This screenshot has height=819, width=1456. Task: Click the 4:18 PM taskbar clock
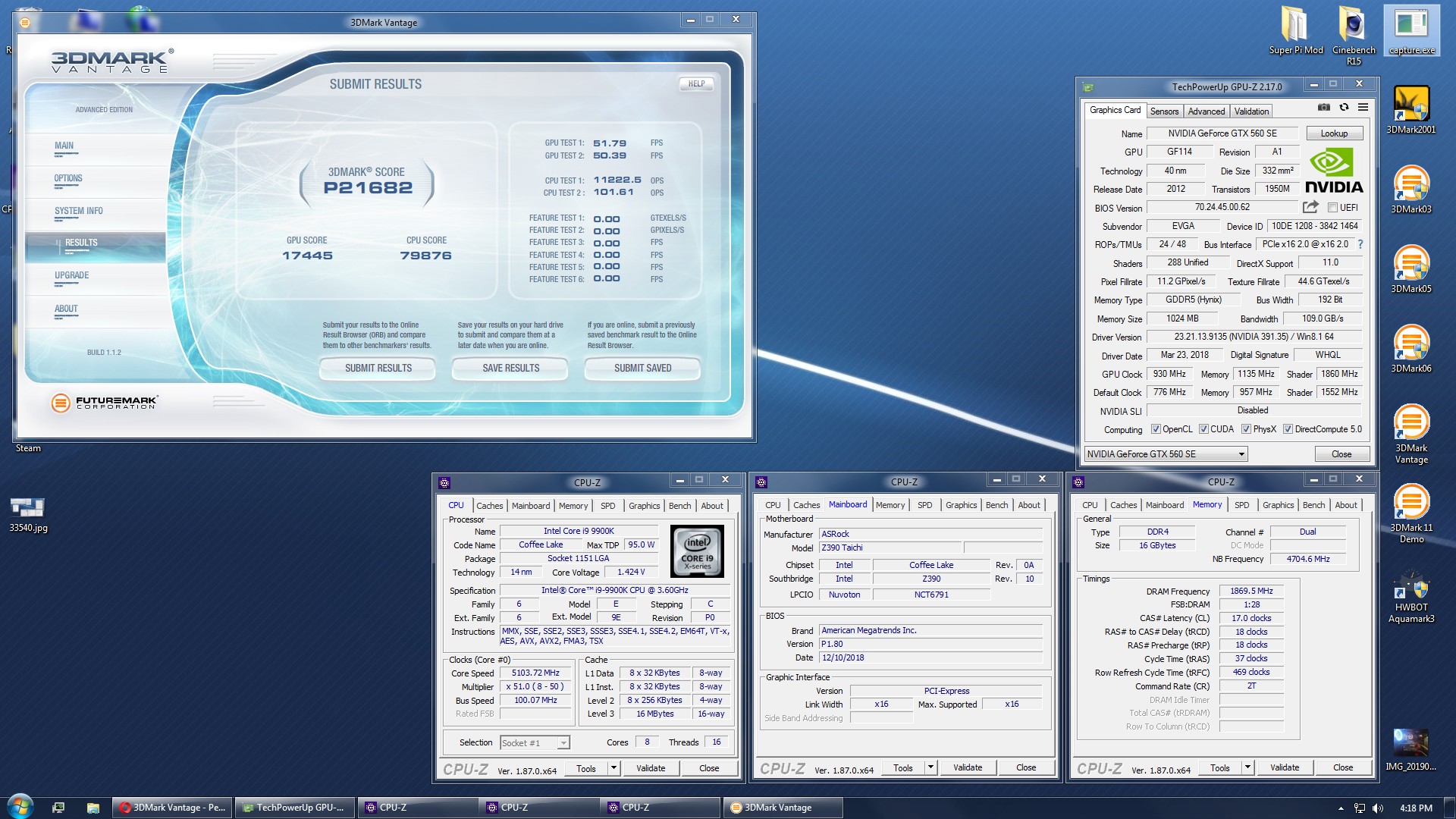(1415, 808)
